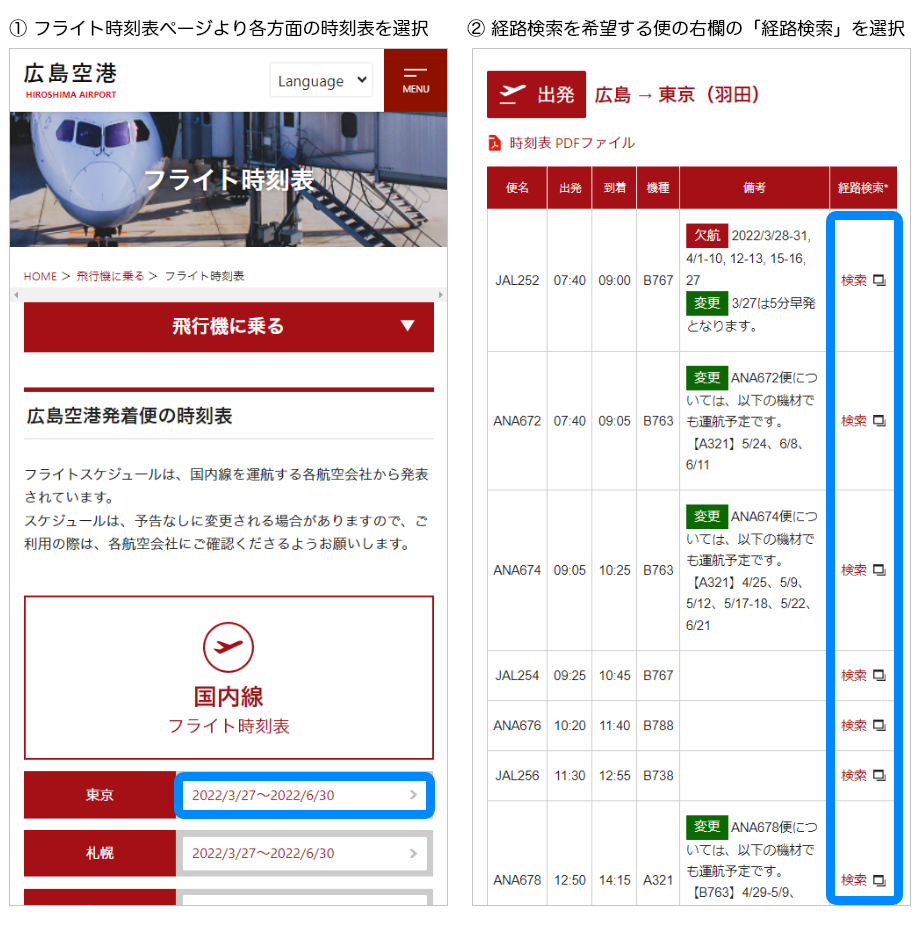Click external-window icon in JAL256 row

pos(879,775)
